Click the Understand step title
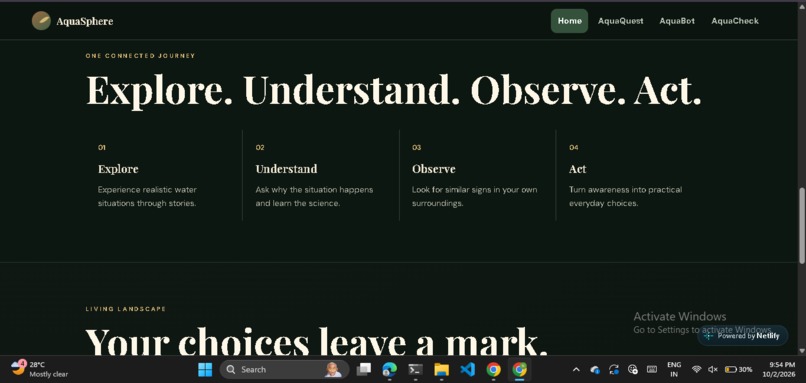 click(286, 169)
